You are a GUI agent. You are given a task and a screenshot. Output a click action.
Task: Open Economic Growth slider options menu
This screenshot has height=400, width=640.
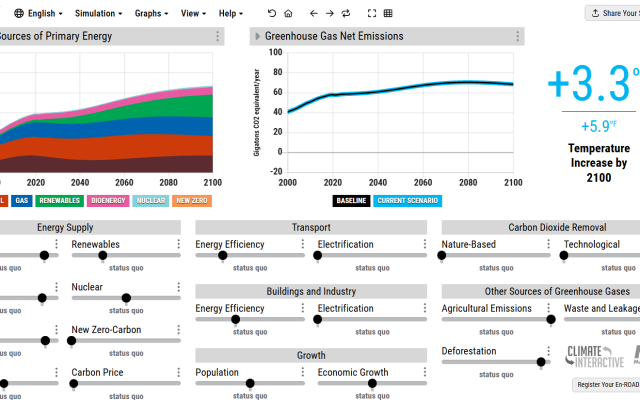coord(425,372)
